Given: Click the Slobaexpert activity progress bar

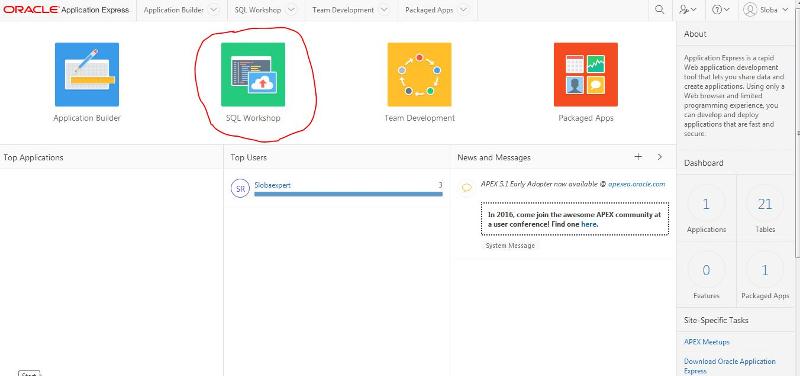Looking at the screenshot, I should (x=348, y=194).
